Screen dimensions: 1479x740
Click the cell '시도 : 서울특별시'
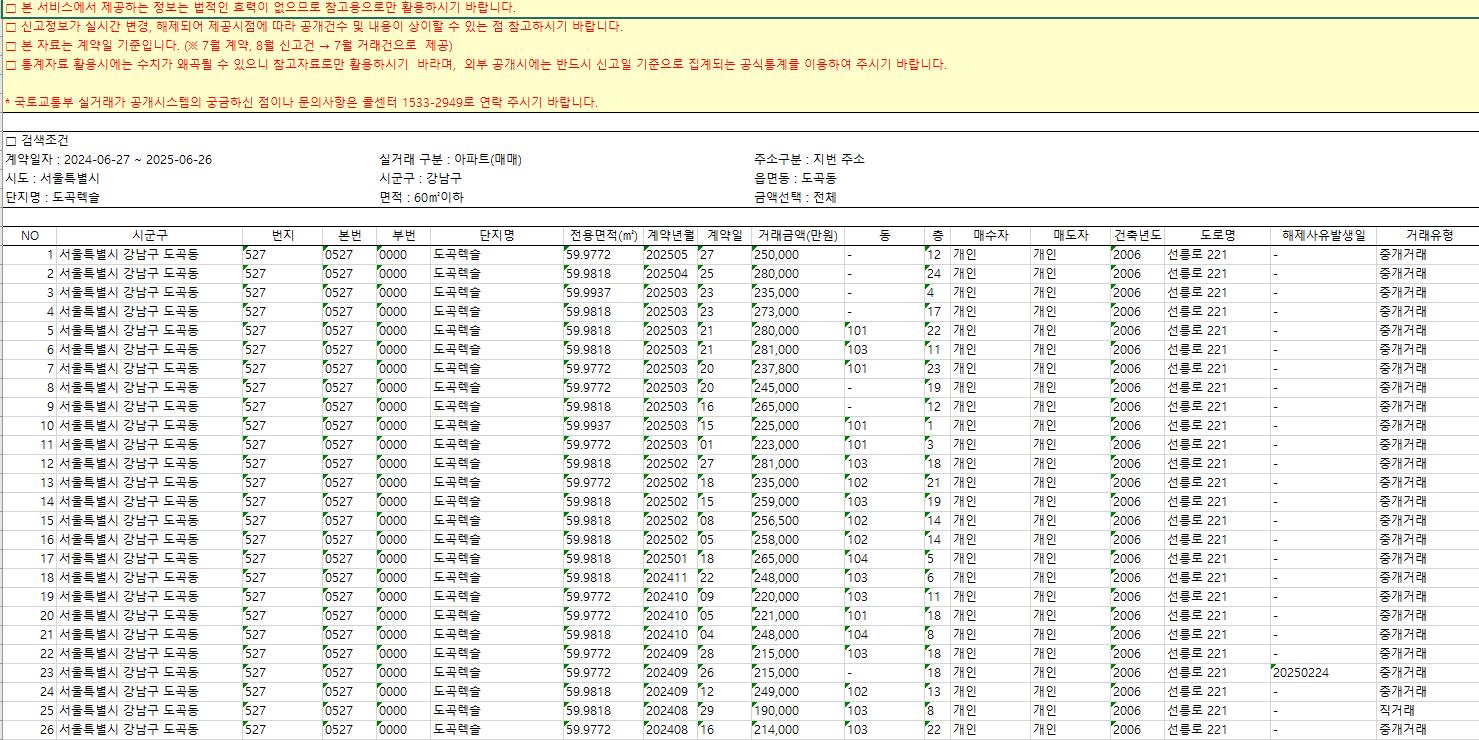(x=52, y=179)
